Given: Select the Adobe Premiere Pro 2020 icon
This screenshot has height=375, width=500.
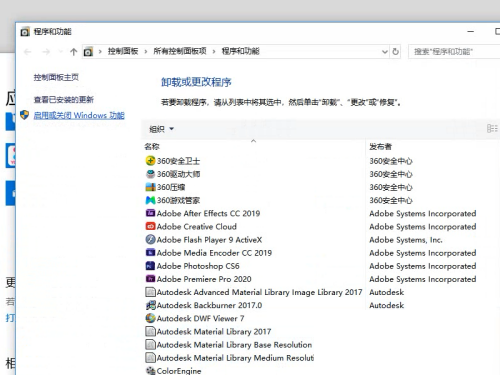Looking at the screenshot, I should coord(150,279).
